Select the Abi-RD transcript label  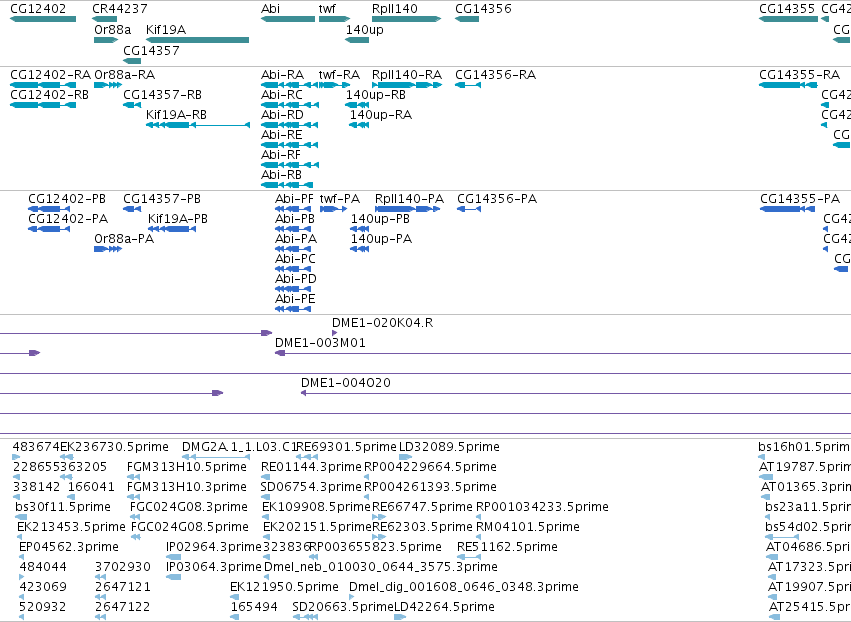pyautogui.click(x=282, y=115)
